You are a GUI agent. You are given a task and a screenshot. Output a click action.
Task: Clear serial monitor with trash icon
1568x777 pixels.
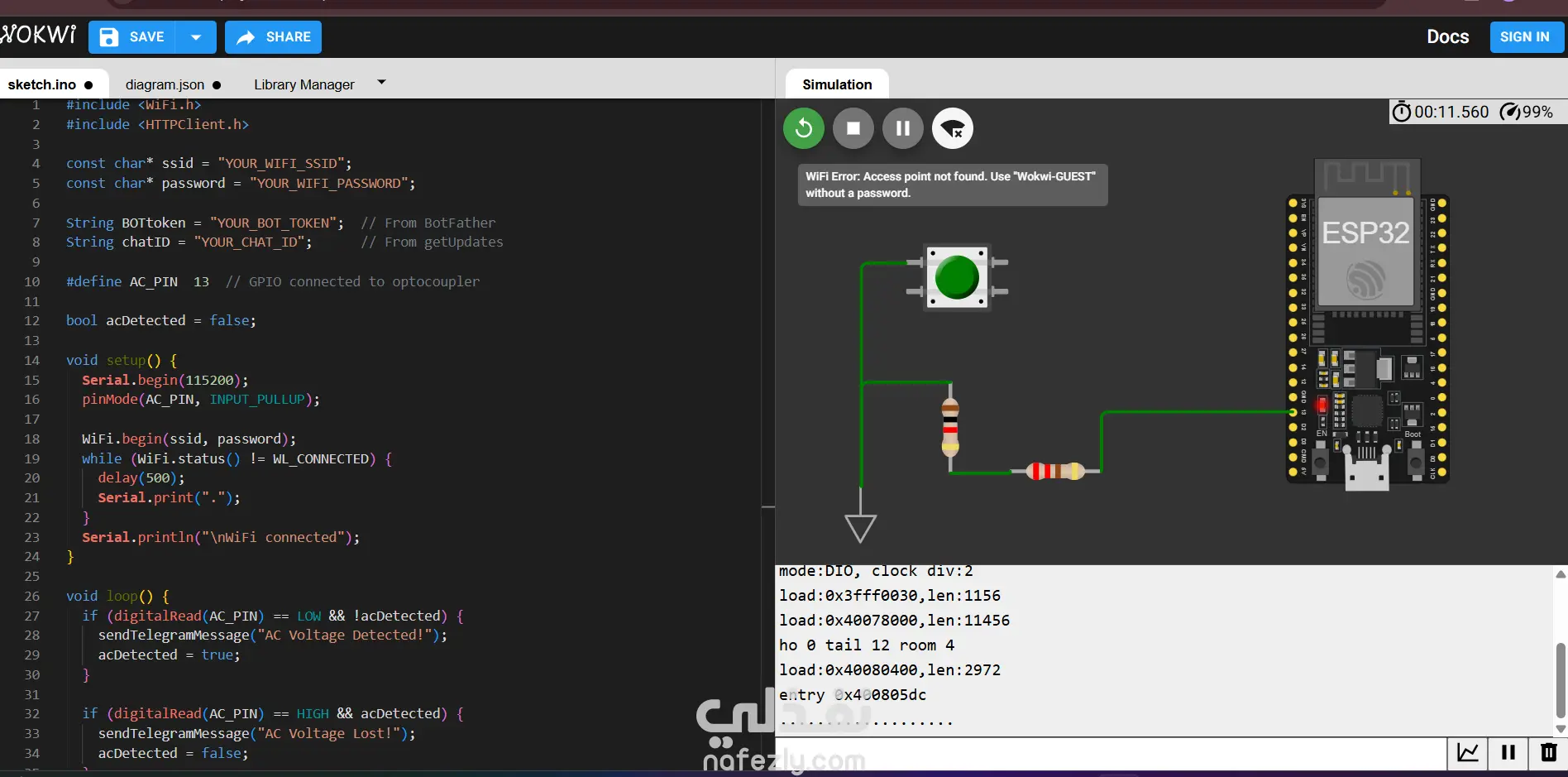1548,752
